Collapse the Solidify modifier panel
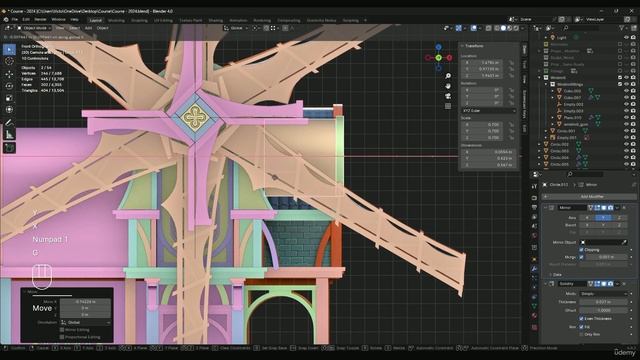The height and width of the screenshot is (360, 640). (546, 284)
